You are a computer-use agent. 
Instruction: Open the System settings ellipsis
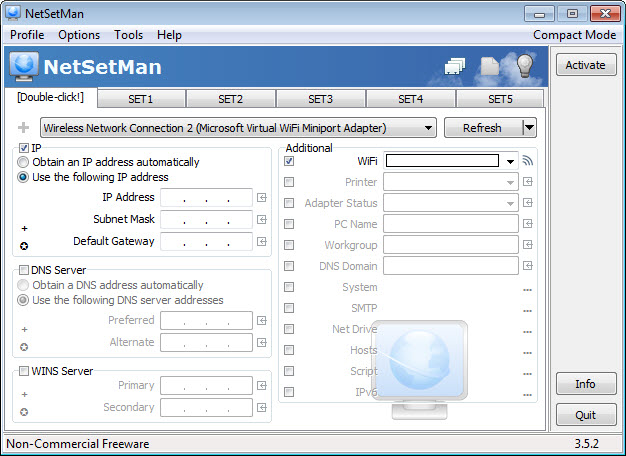point(527,290)
